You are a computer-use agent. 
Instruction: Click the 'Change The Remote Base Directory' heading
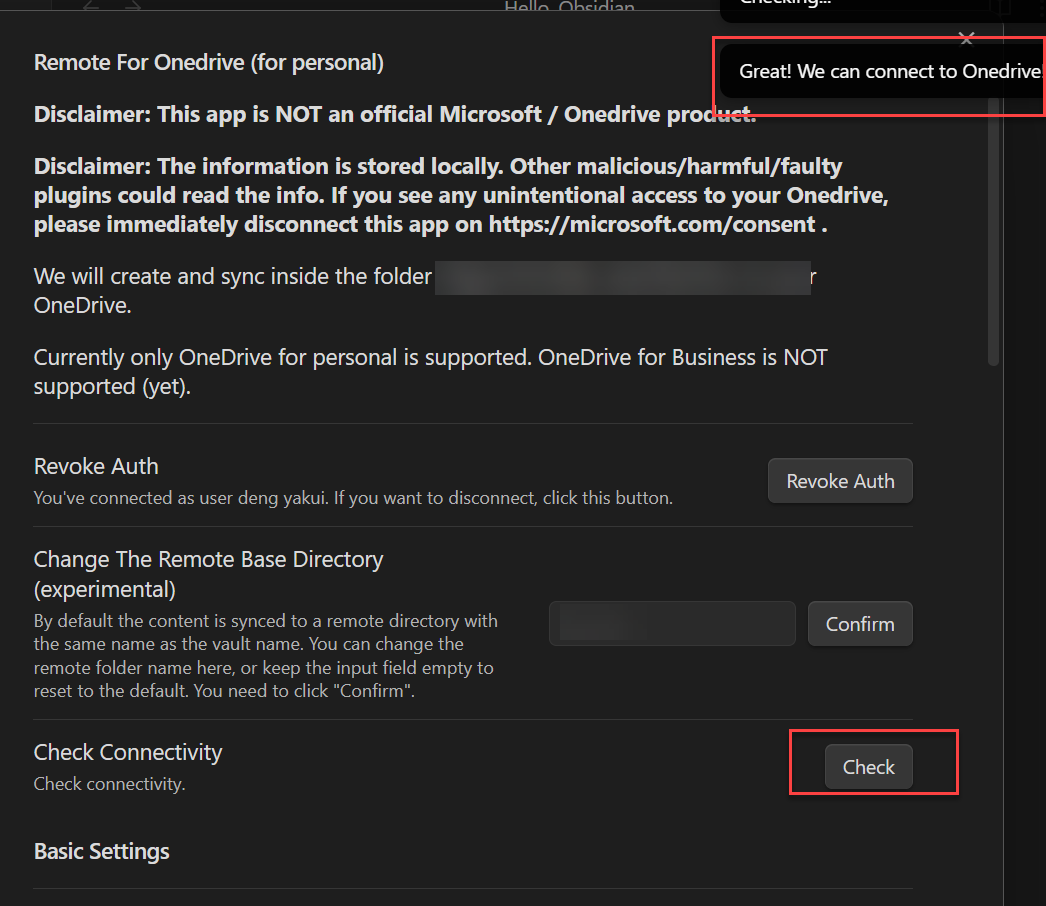tap(208, 559)
